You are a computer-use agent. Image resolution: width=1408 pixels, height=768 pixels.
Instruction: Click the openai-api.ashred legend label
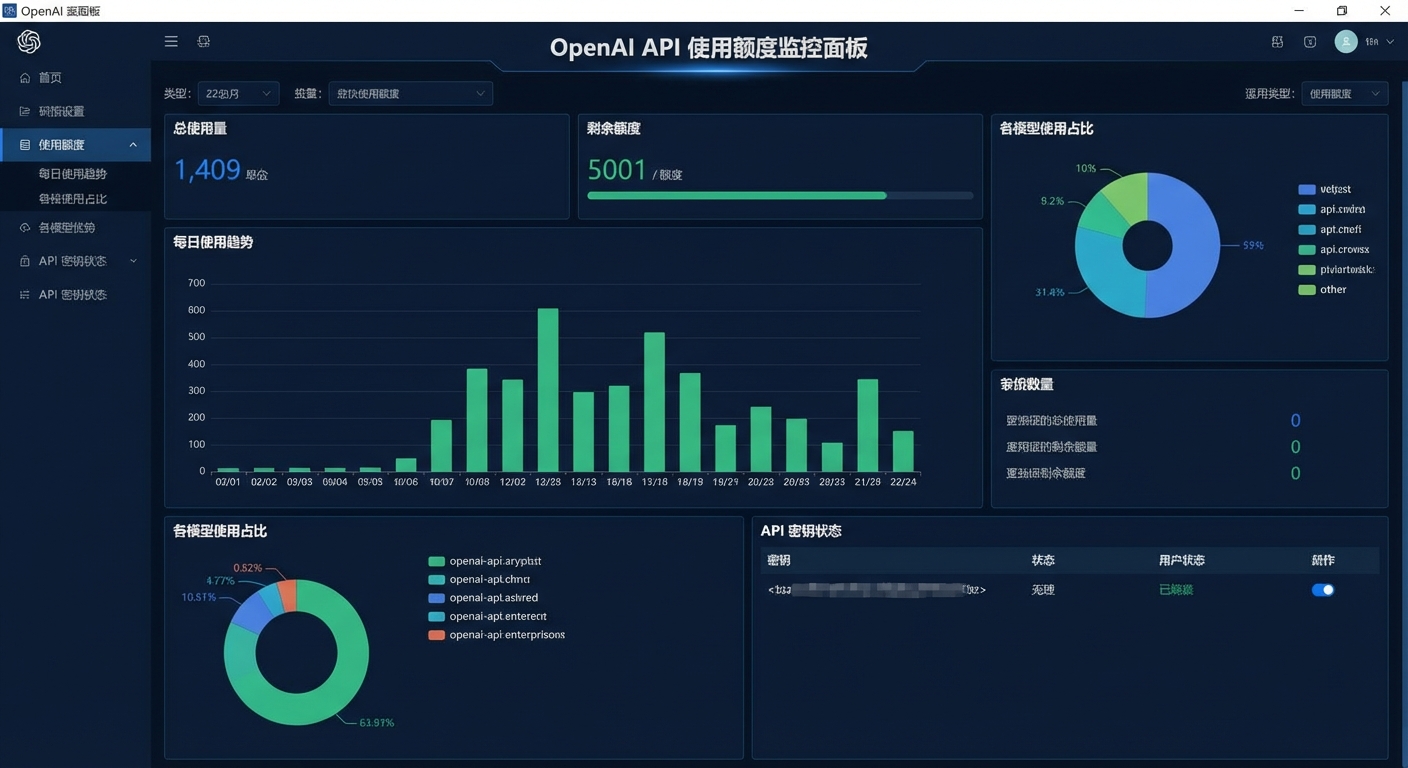click(494, 598)
